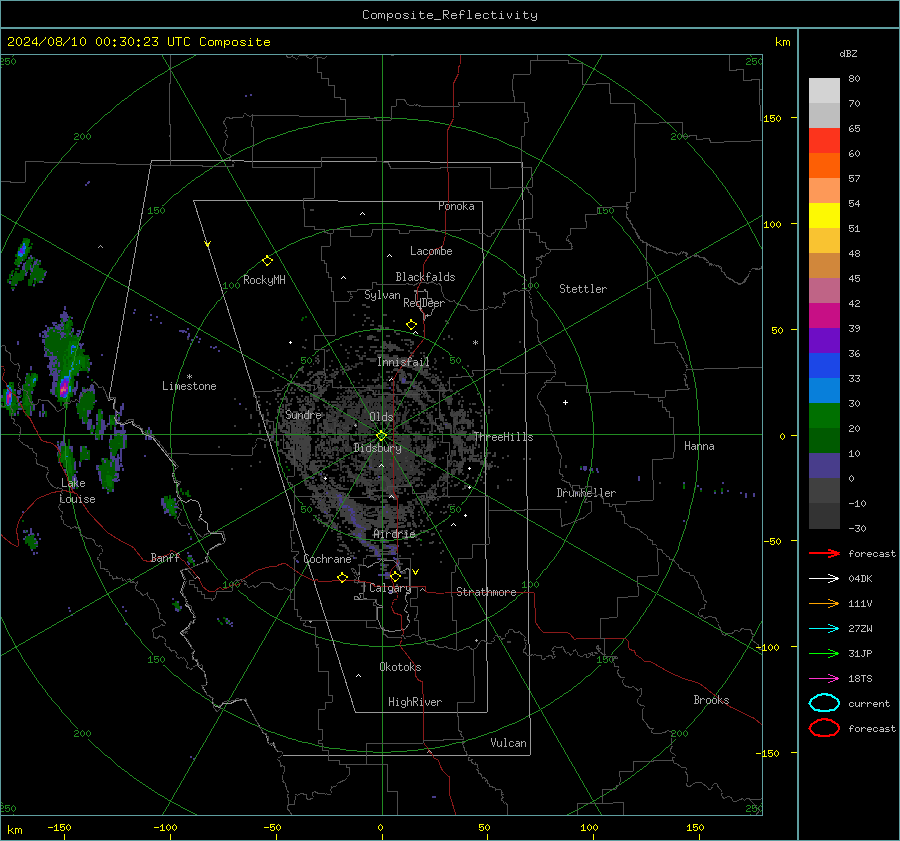
Task: Click the yellow diamond marker below Cochrane
Action: pyautogui.click(x=342, y=577)
